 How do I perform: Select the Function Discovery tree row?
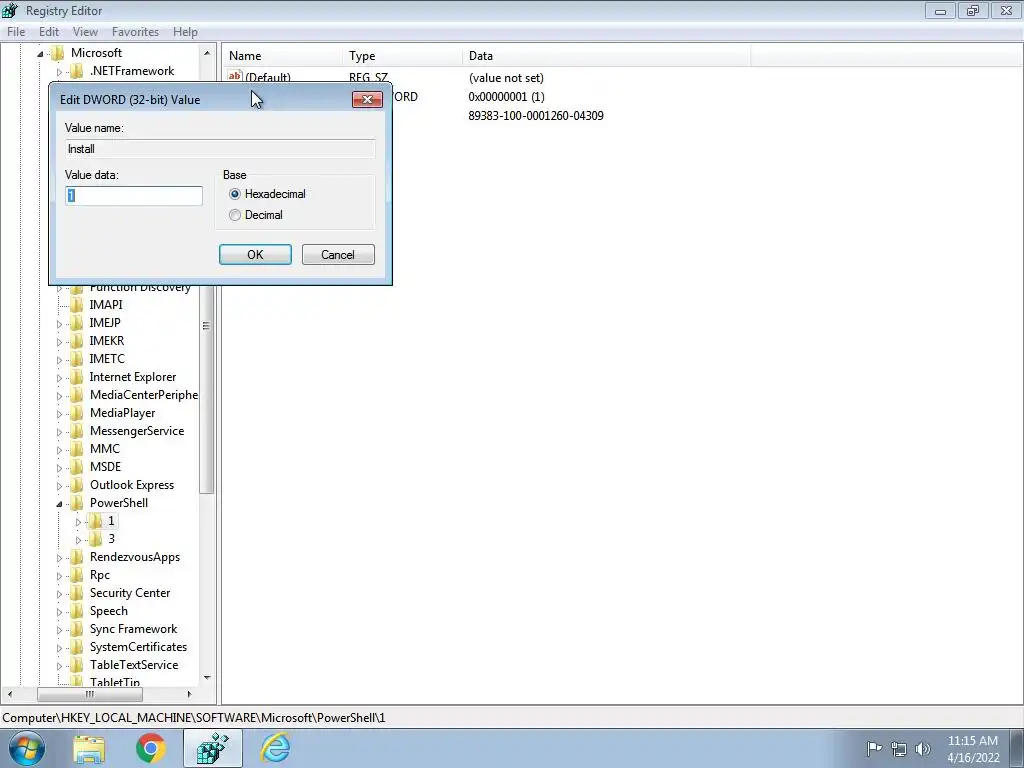coord(140,288)
